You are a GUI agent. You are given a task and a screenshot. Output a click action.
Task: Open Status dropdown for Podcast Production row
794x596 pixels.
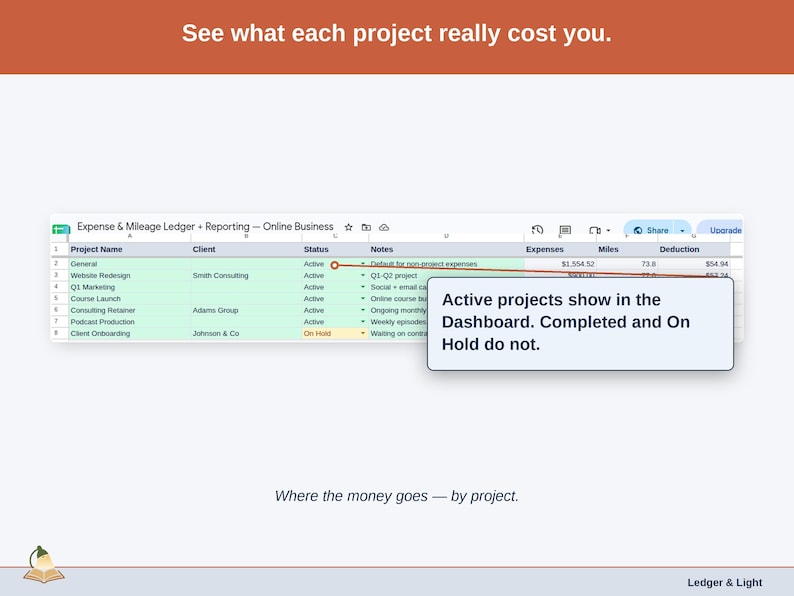[363, 322]
